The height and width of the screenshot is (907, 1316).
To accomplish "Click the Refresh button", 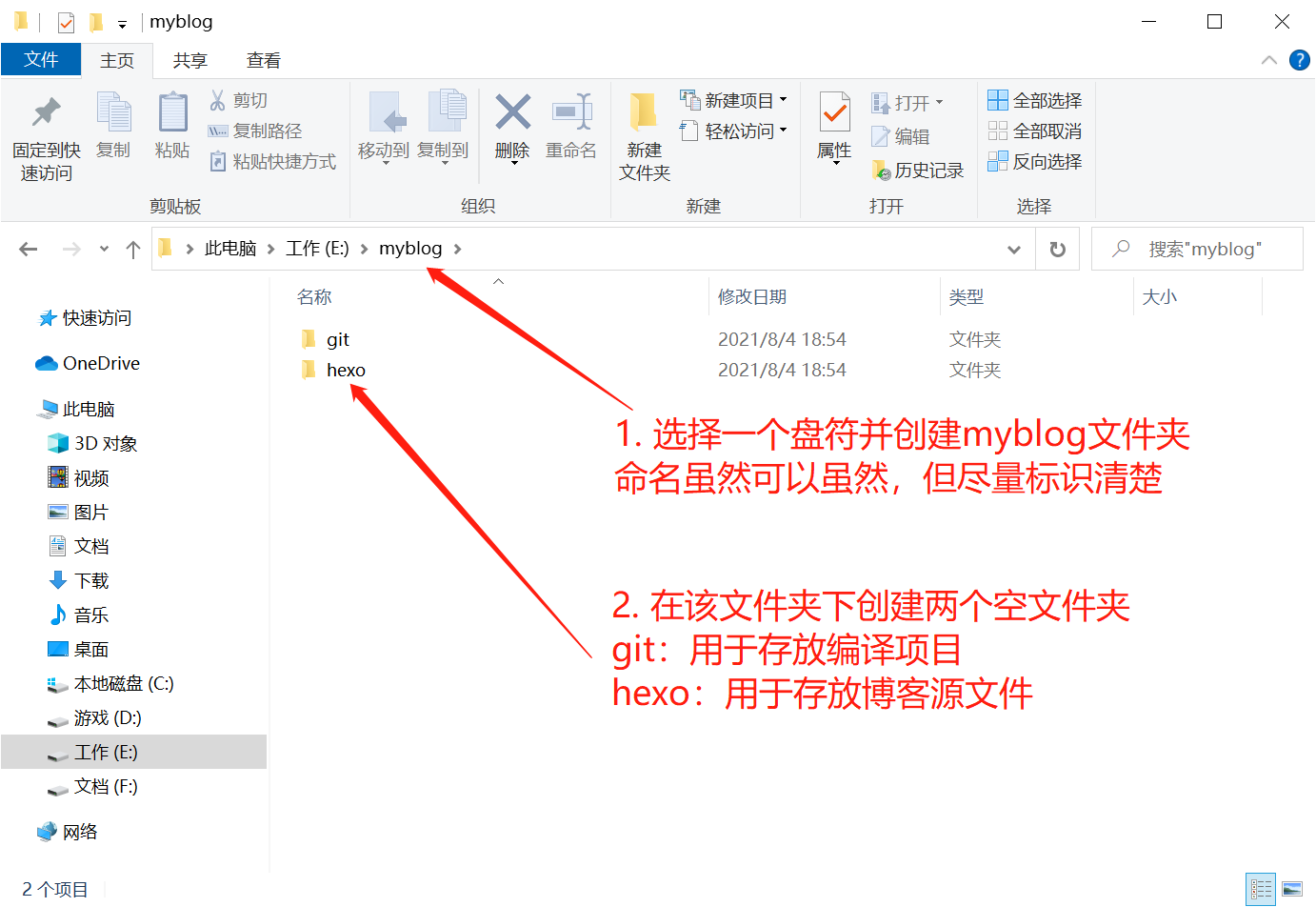I will (1057, 250).
